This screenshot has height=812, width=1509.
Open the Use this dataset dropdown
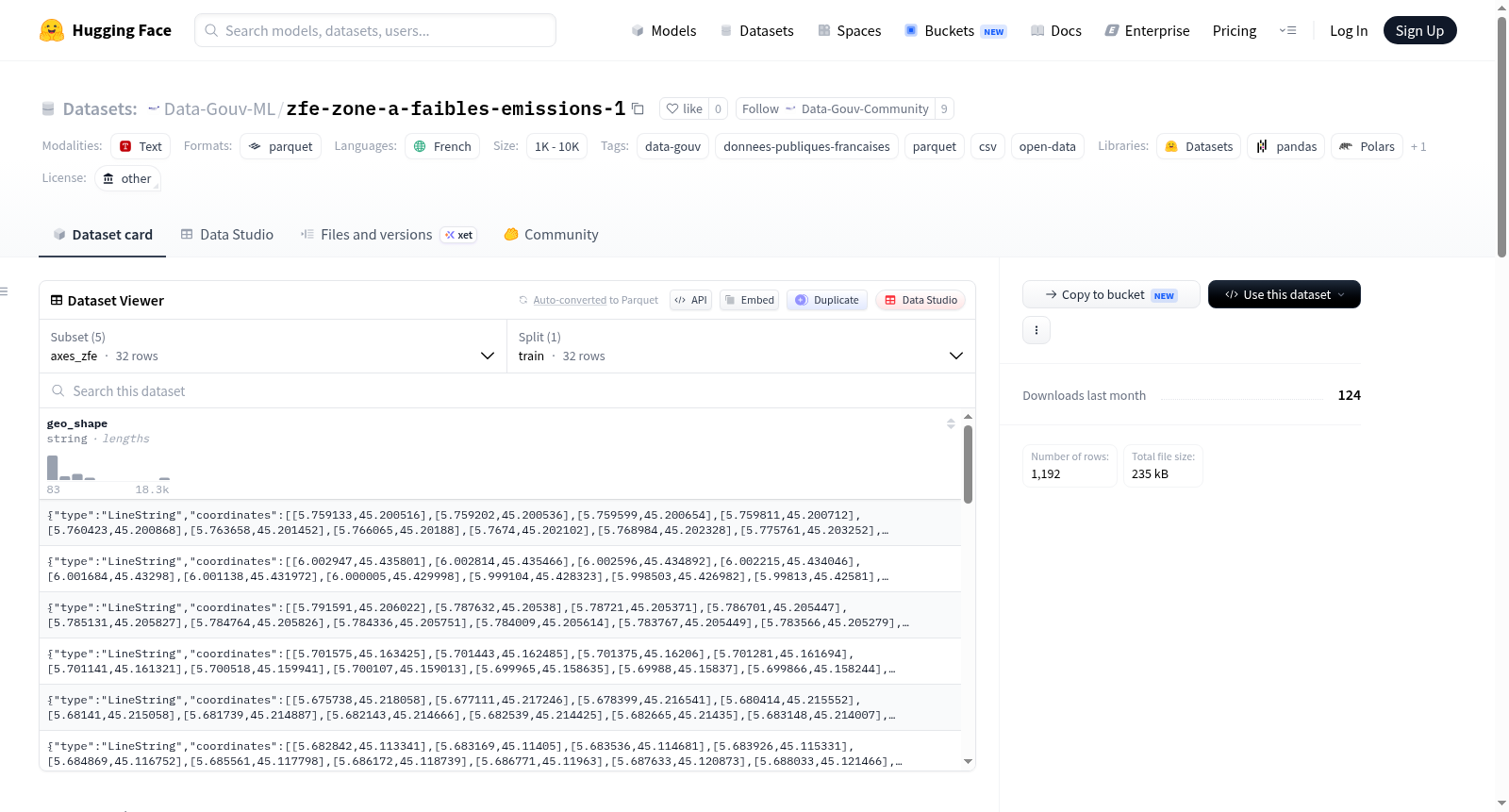1285,294
